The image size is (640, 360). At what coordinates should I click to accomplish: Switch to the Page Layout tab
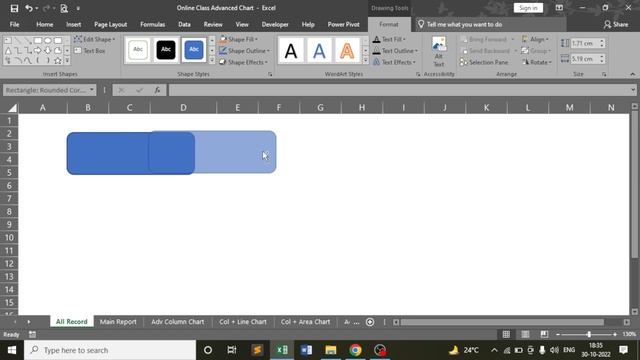point(110,24)
